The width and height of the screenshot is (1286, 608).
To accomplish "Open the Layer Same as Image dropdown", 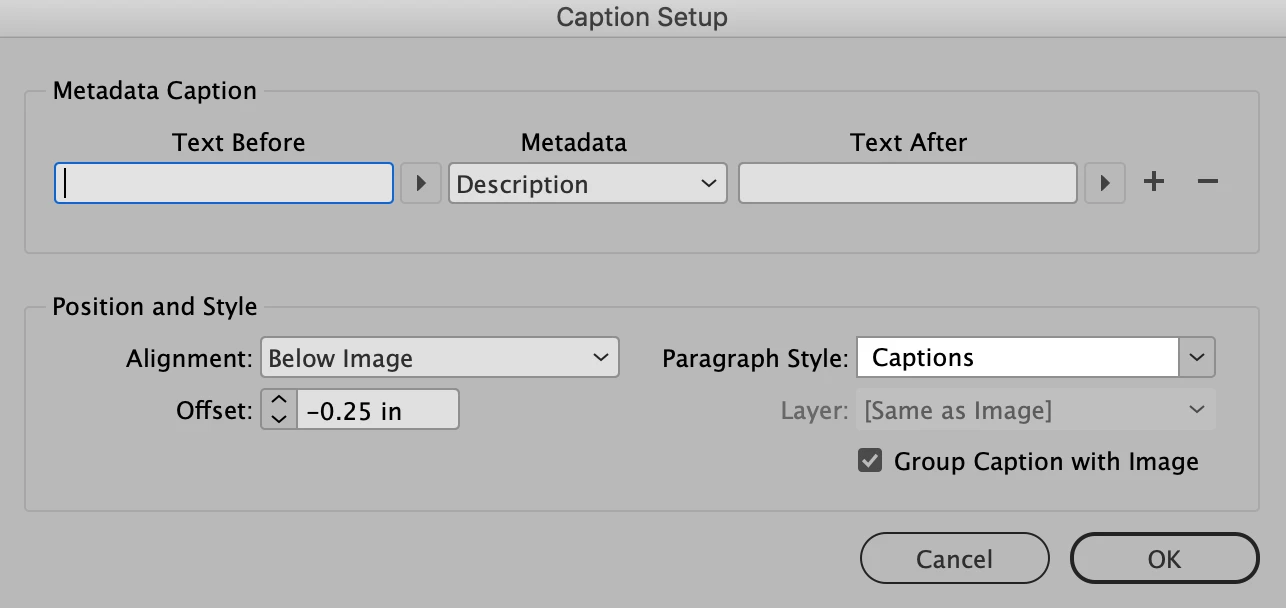I will 1035,410.
